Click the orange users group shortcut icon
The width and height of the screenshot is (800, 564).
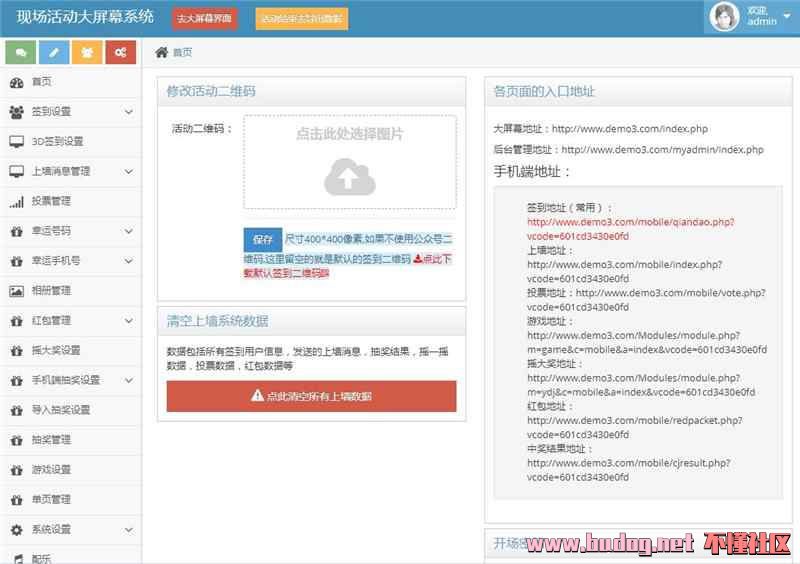click(x=87, y=52)
